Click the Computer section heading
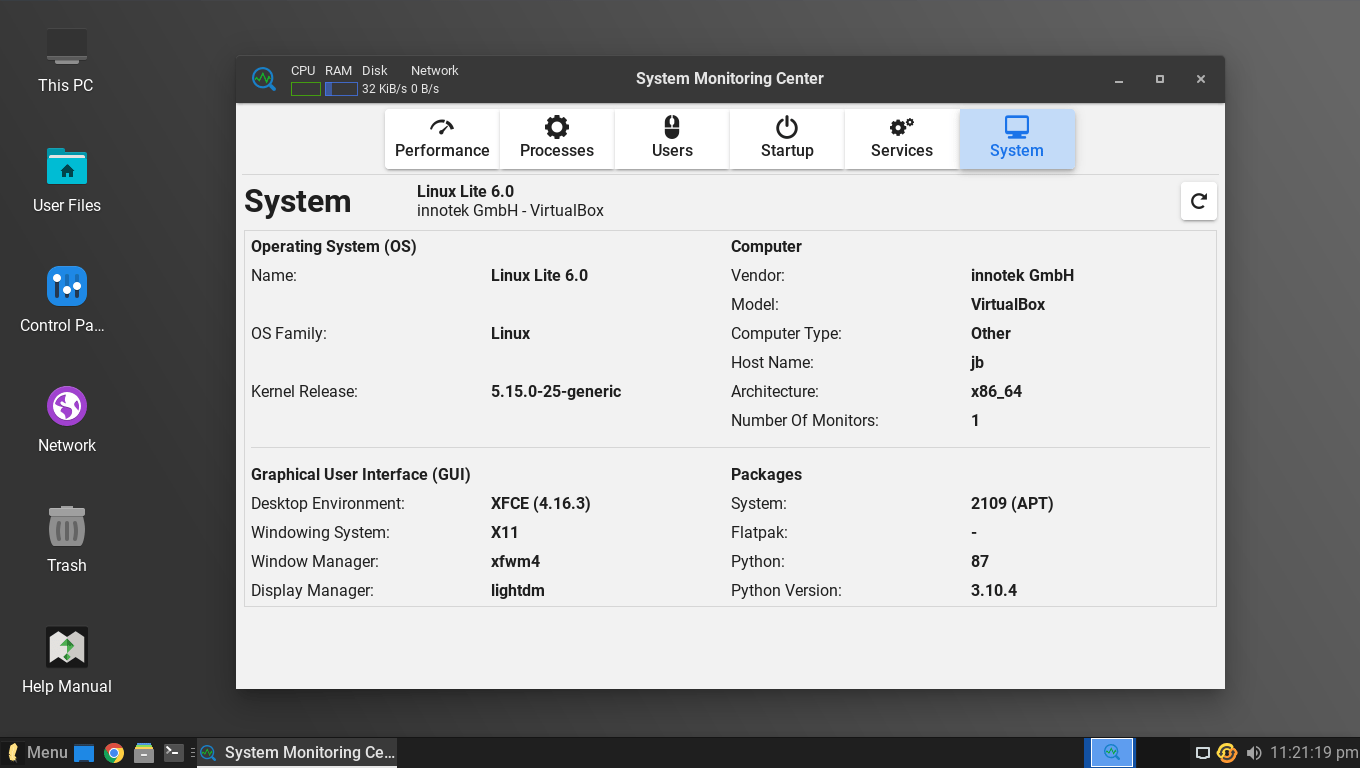The width and height of the screenshot is (1360, 768). [767, 246]
